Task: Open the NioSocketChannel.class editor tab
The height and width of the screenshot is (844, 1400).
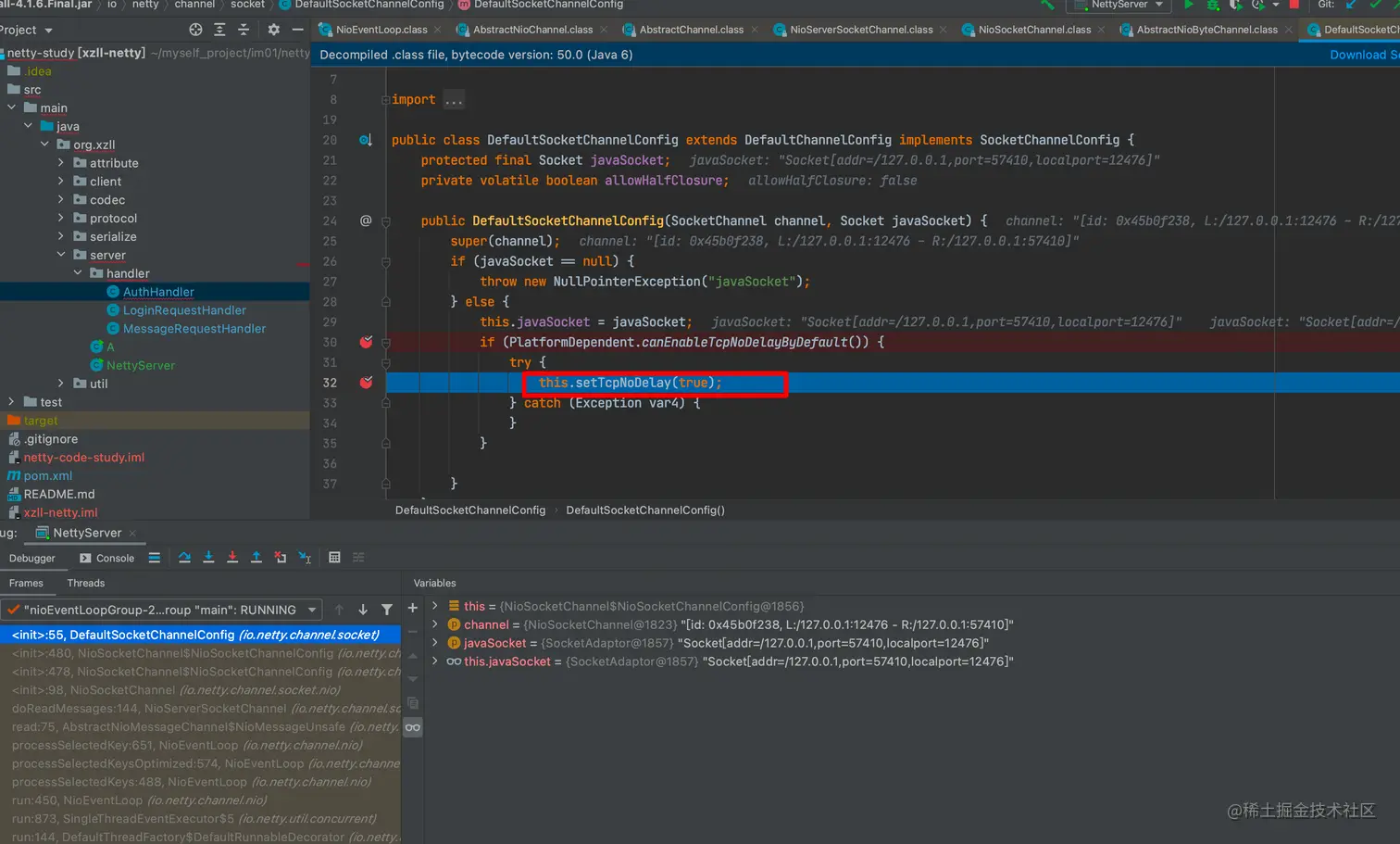Action: [1033, 30]
